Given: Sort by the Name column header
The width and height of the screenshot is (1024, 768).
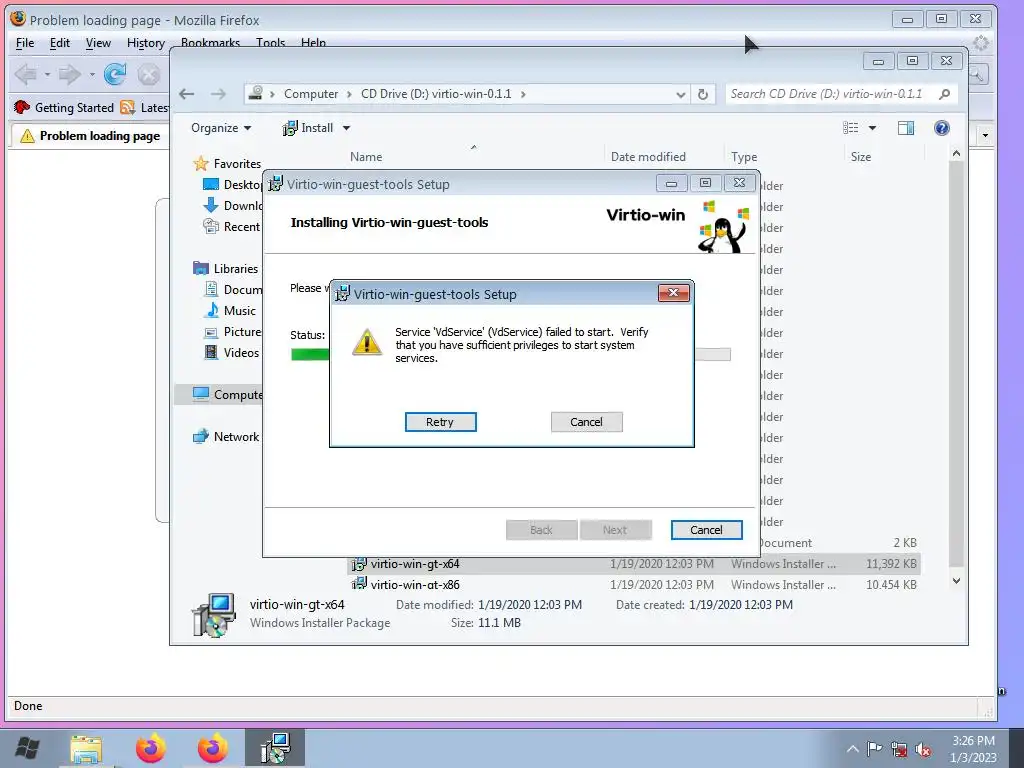Looking at the screenshot, I should point(366,157).
